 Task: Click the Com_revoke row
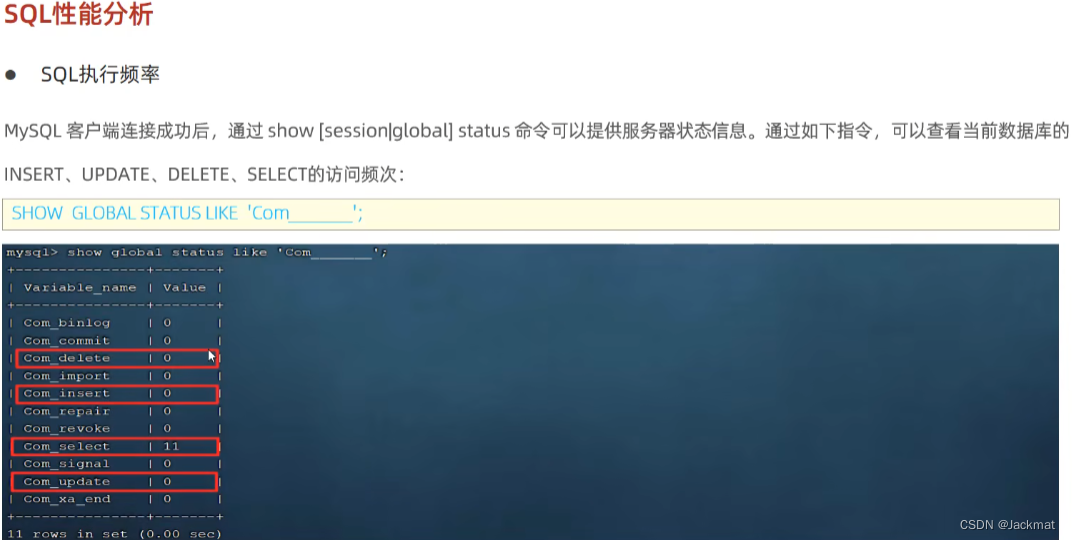115,429
